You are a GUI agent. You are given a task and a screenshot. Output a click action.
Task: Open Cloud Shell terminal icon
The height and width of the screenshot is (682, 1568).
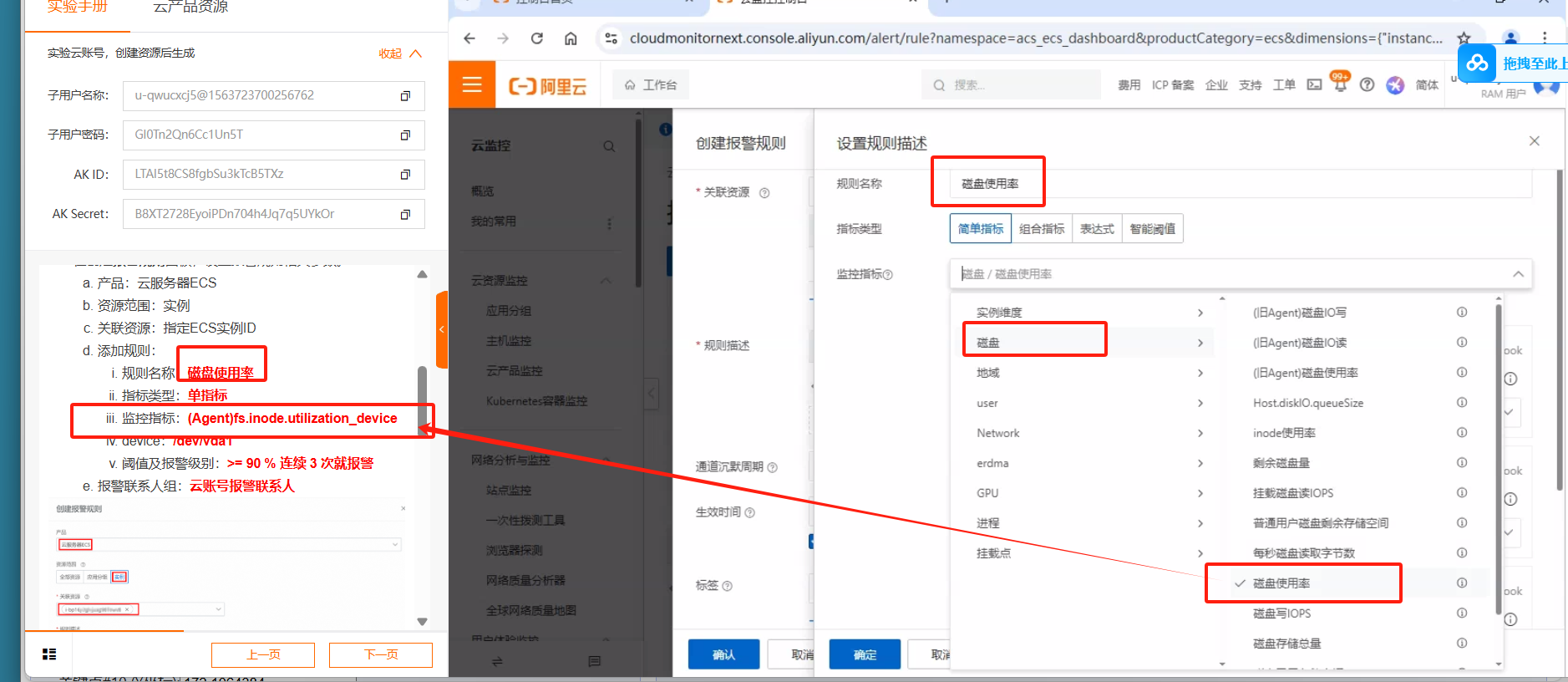click(1315, 84)
